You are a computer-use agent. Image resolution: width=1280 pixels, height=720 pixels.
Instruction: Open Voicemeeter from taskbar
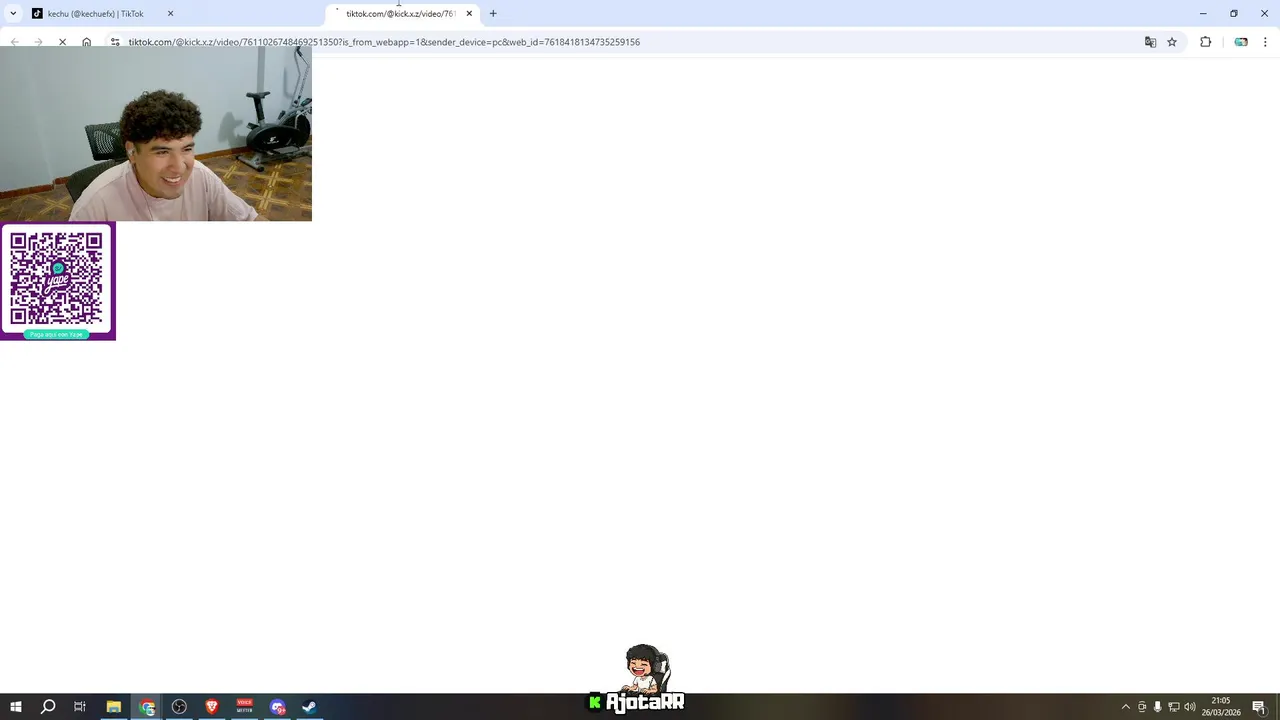click(x=245, y=707)
